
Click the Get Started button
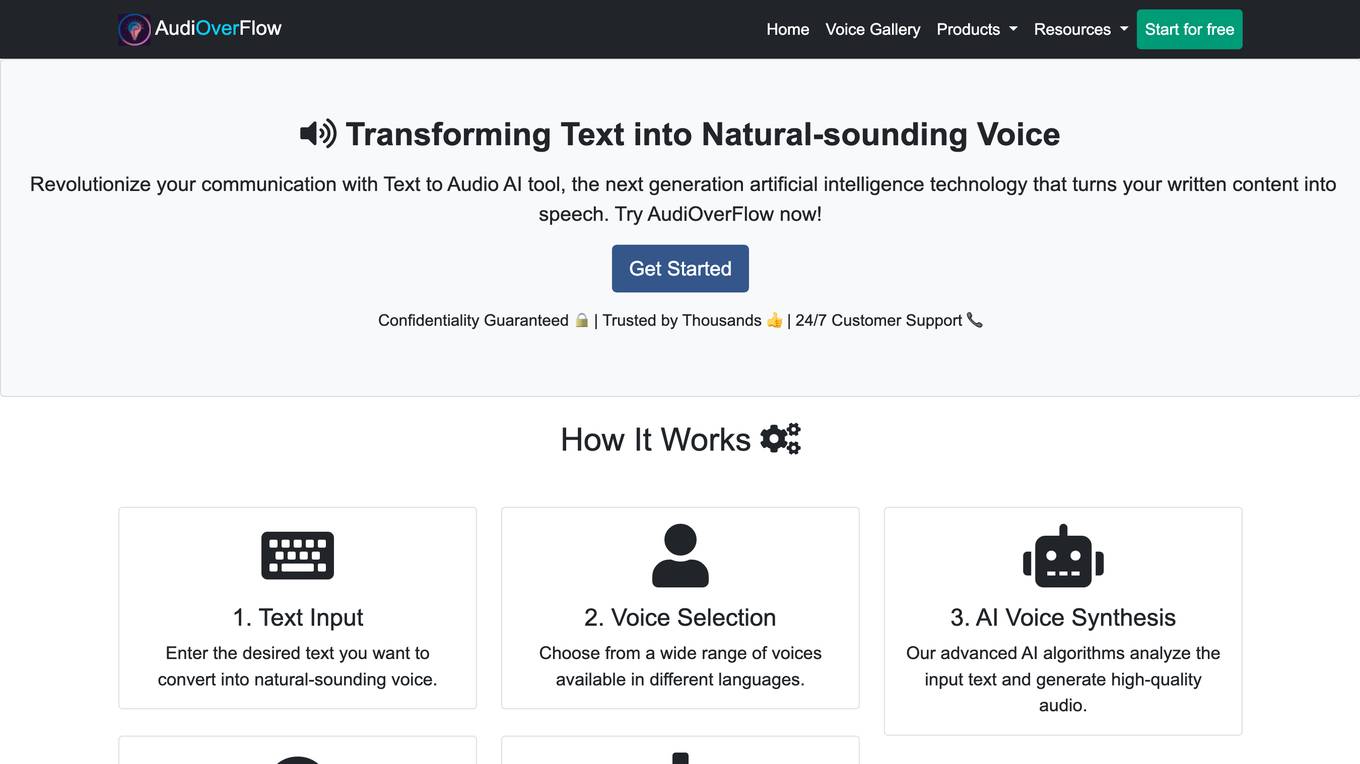[x=680, y=268]
